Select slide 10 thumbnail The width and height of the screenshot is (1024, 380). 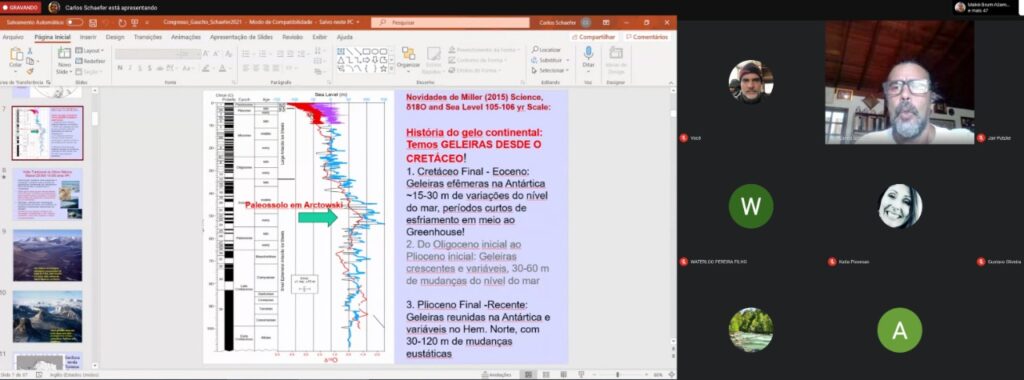(x=48, y=317)
